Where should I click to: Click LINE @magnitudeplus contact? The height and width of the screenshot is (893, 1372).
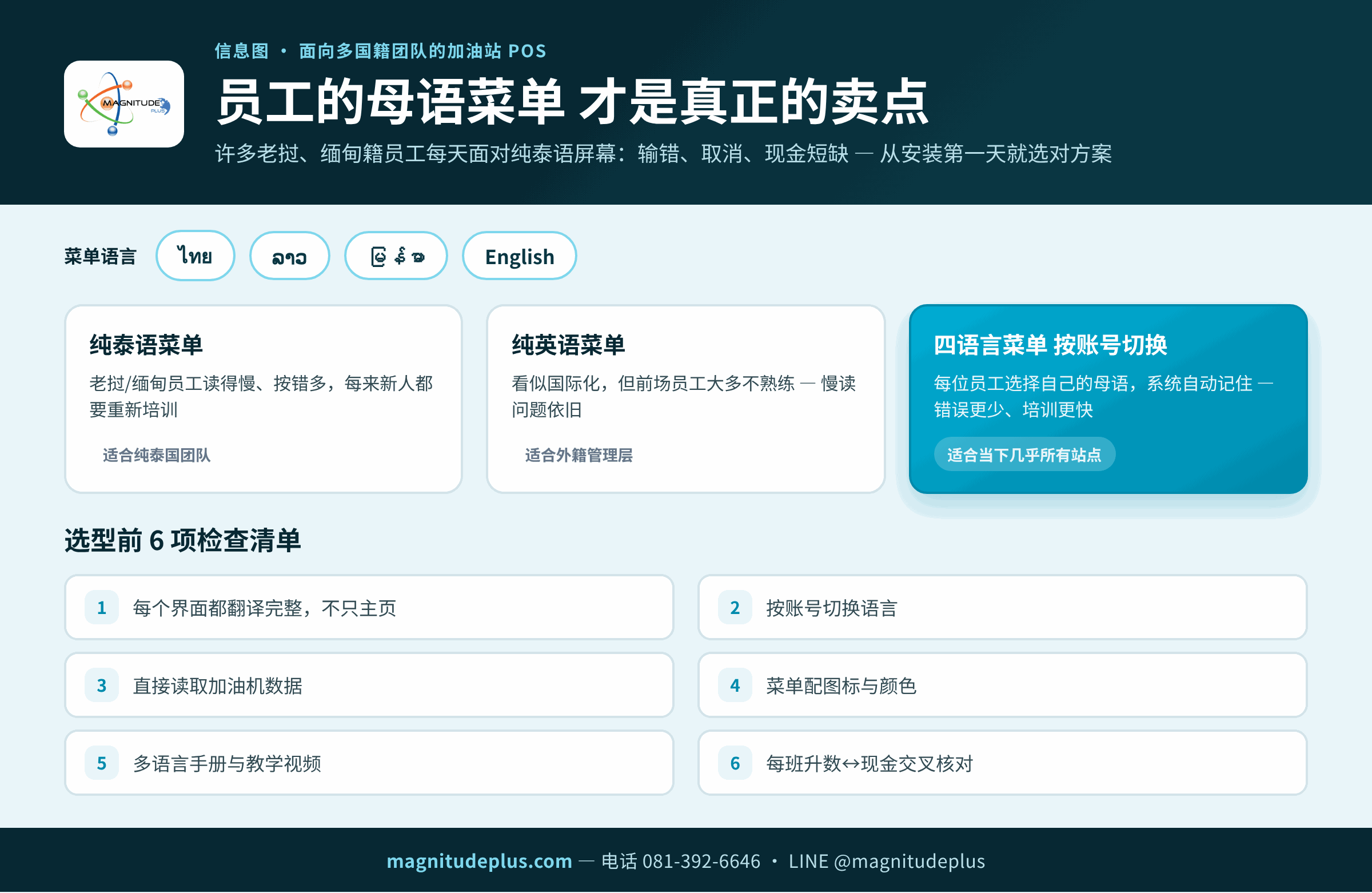coord(887,862)
